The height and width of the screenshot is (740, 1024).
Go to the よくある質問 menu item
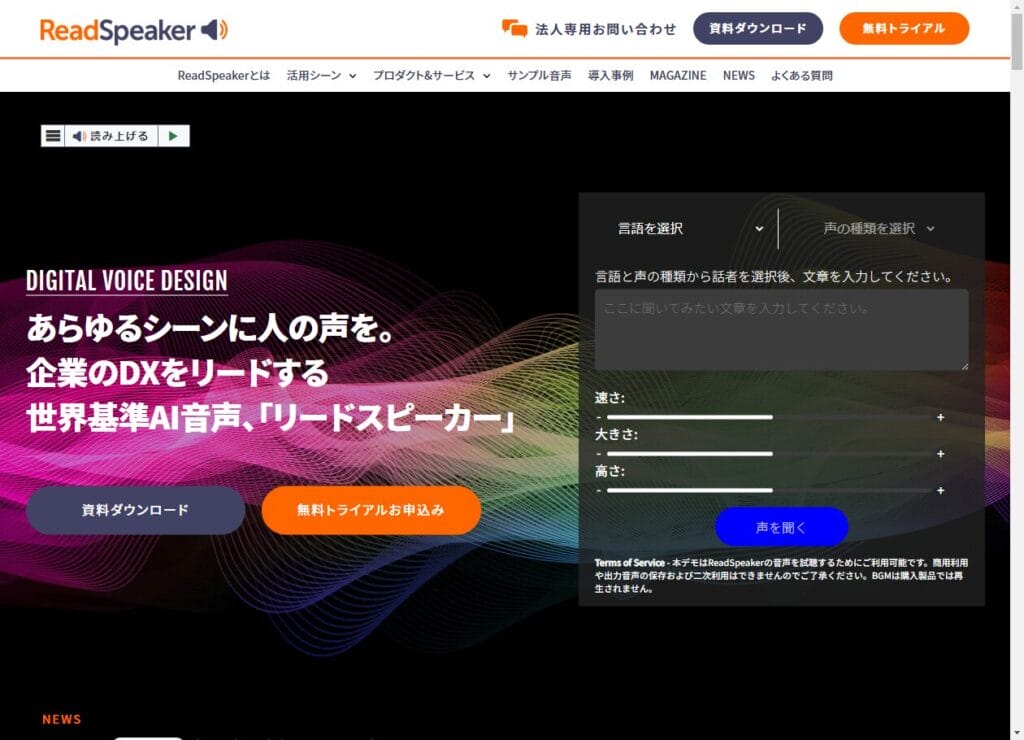pos(802,75)
